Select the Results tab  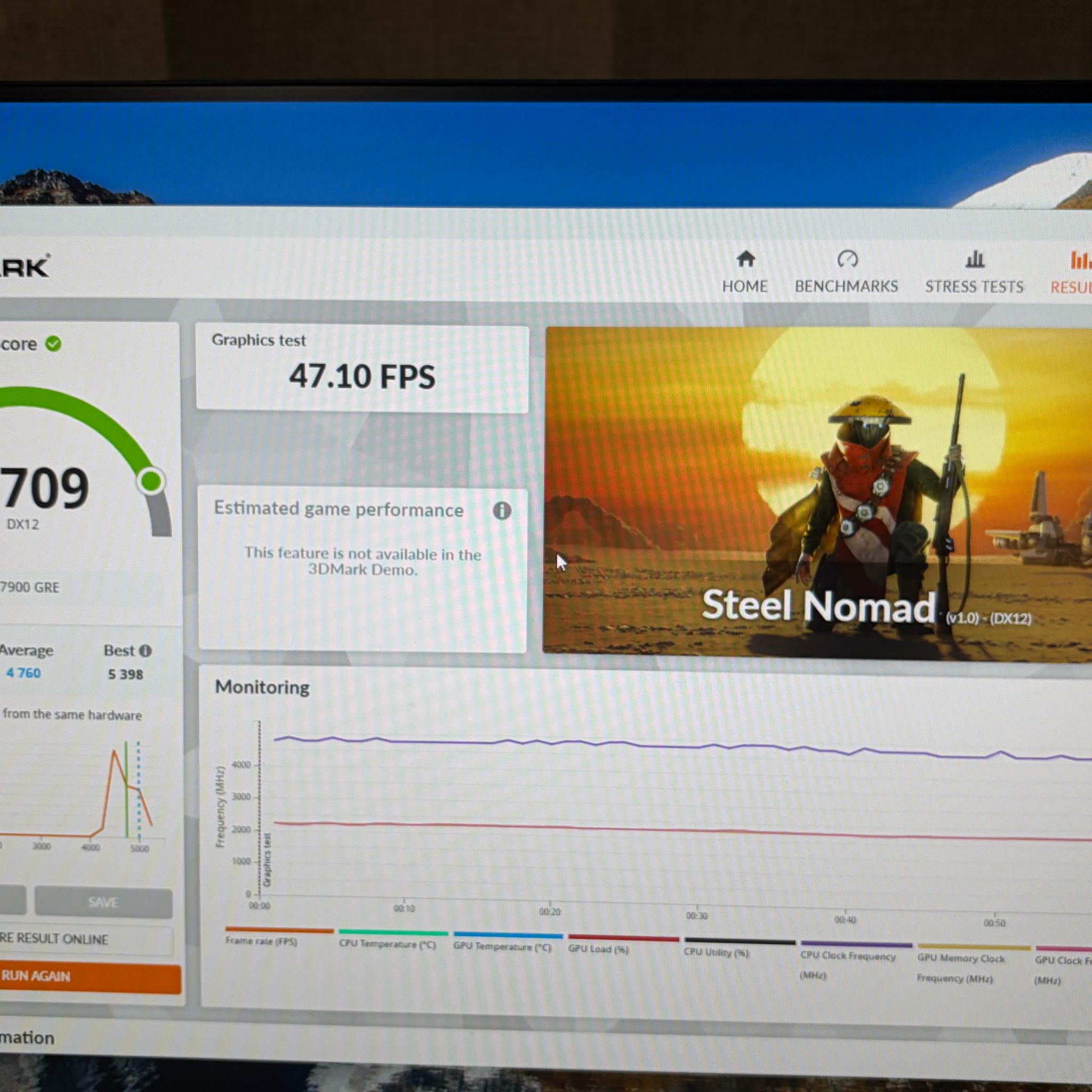coord(1071,274)
